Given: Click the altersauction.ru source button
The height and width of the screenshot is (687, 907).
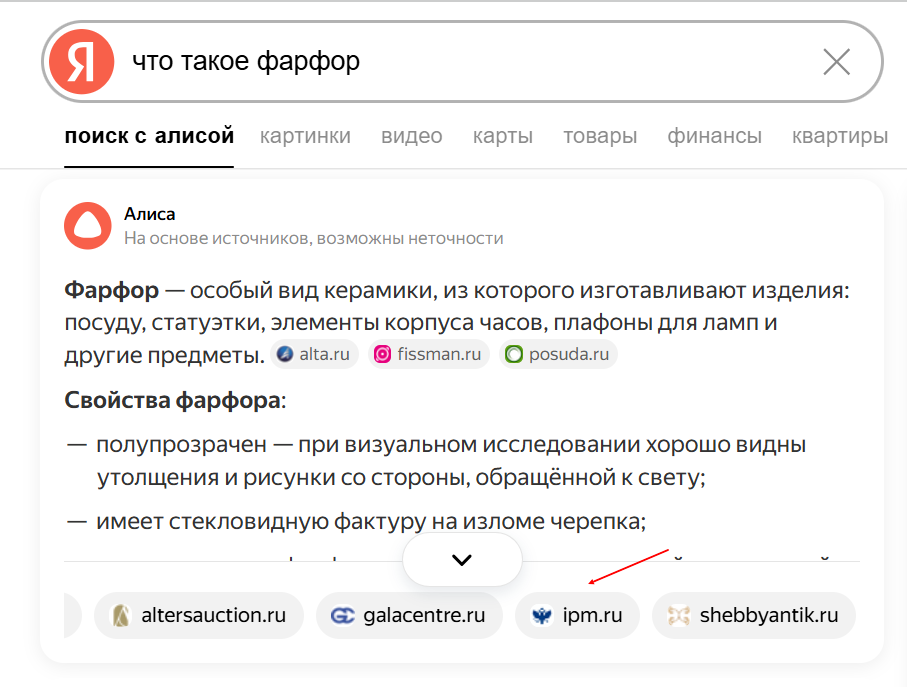Looking at the screenshot, I should 198,615.
